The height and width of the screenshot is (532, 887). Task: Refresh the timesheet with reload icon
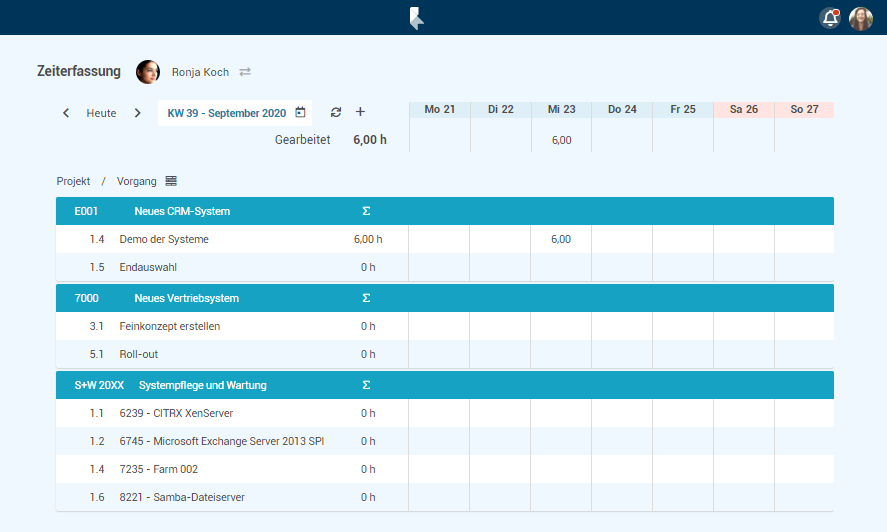(336, 113)
